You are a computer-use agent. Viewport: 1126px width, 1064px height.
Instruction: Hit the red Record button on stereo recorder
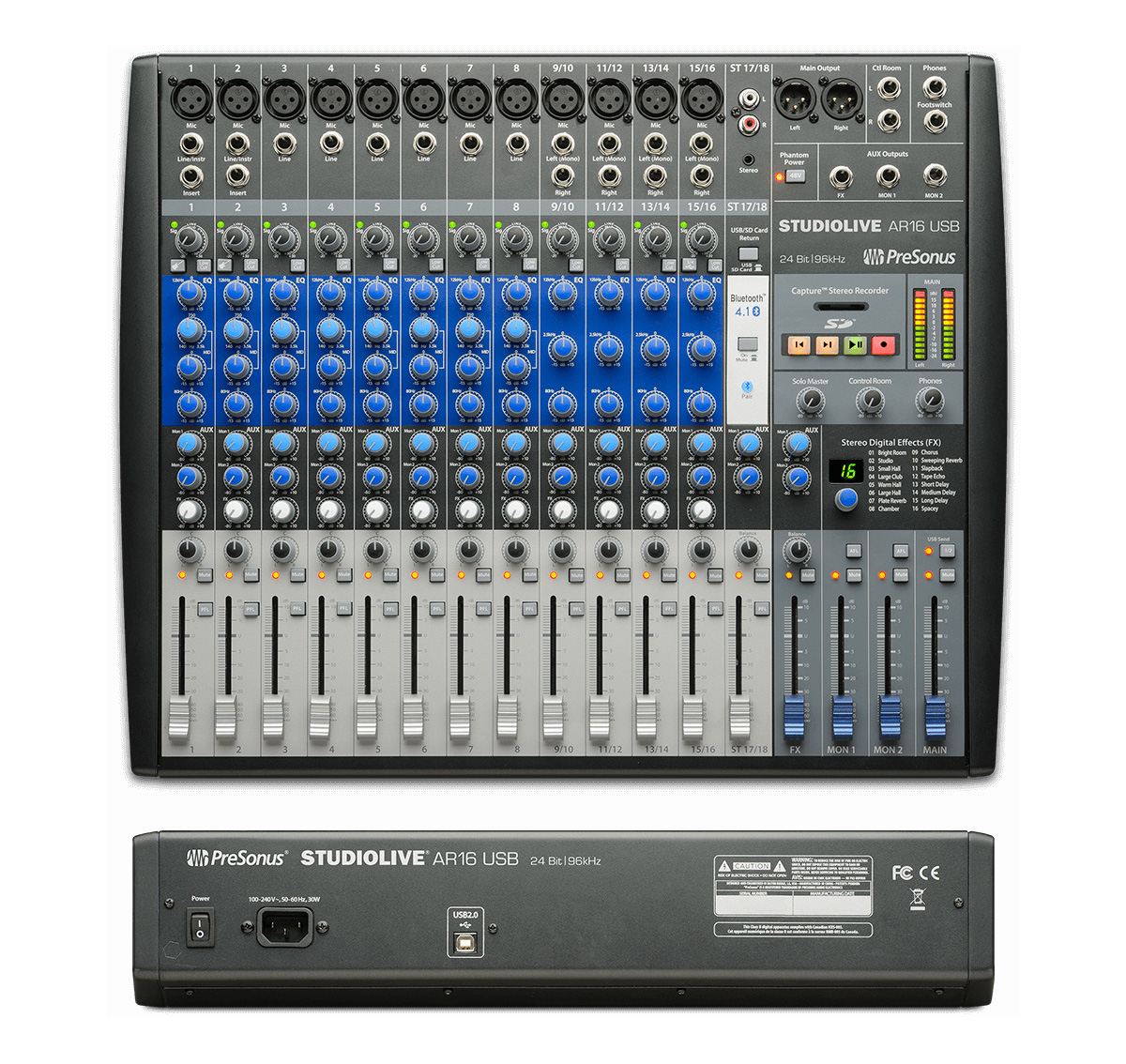point(883,344)
